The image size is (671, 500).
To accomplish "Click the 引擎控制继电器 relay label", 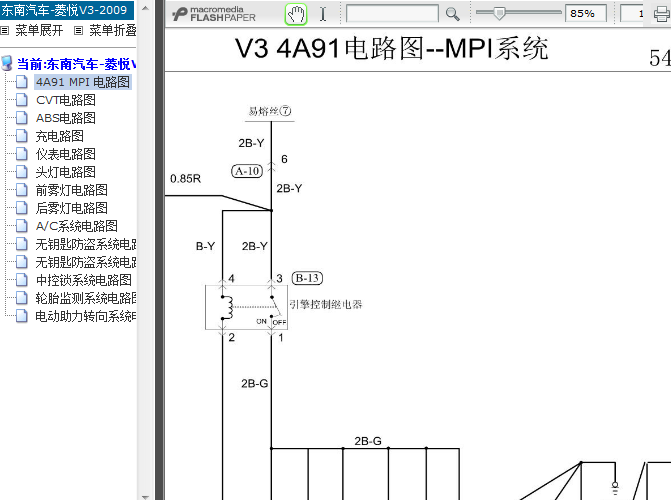I will [326, 304].
